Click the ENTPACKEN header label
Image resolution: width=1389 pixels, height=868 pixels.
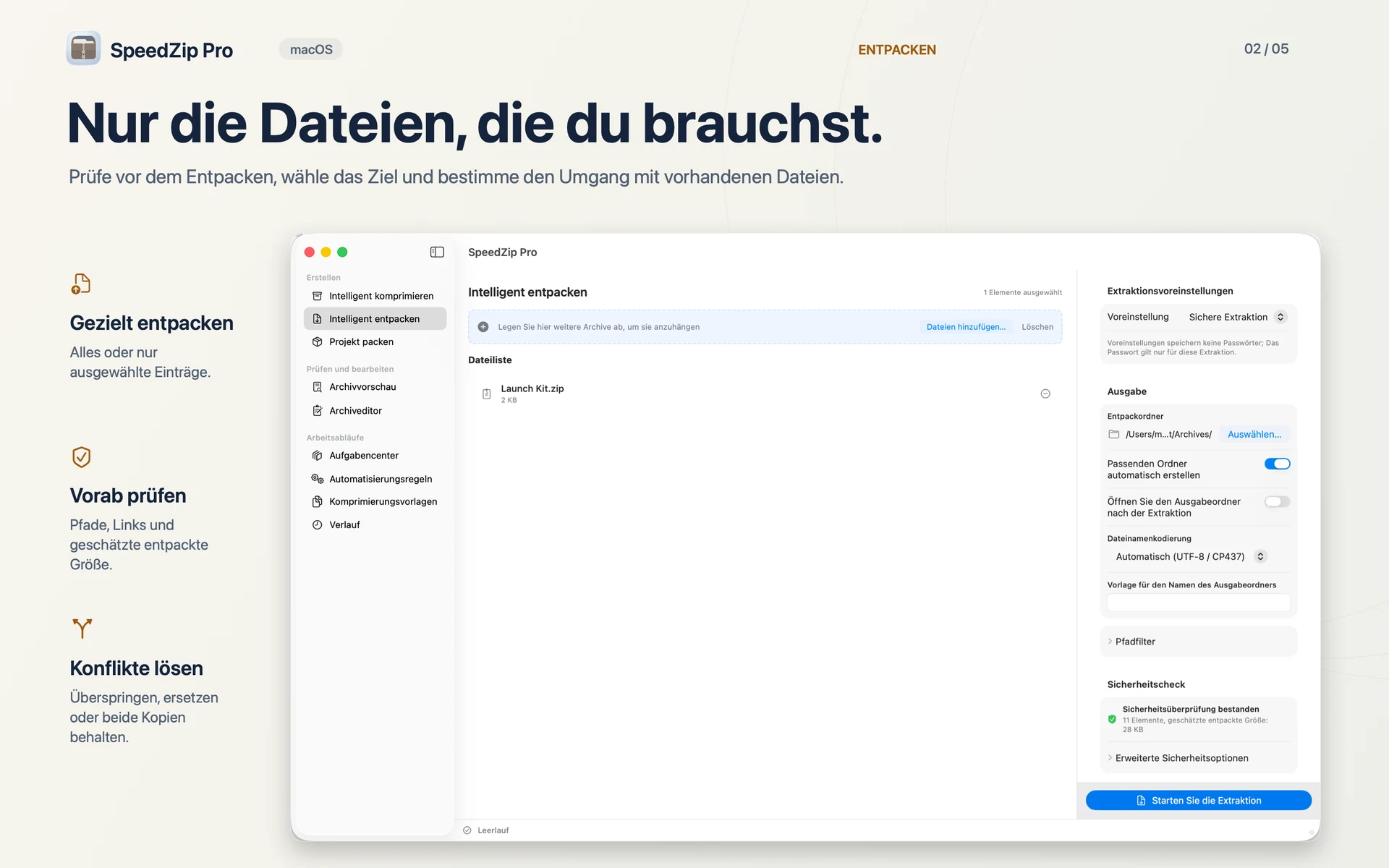point(897,49)
